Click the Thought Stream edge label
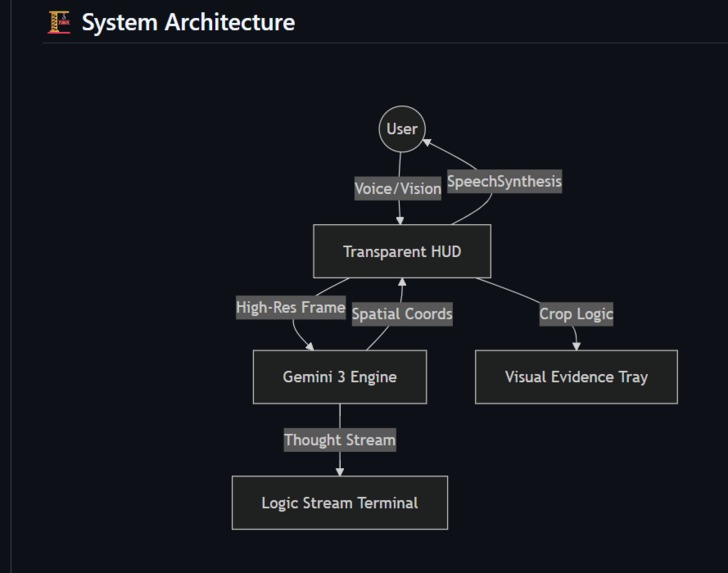Viewport: 728px width, 573px height. (340, 440)
